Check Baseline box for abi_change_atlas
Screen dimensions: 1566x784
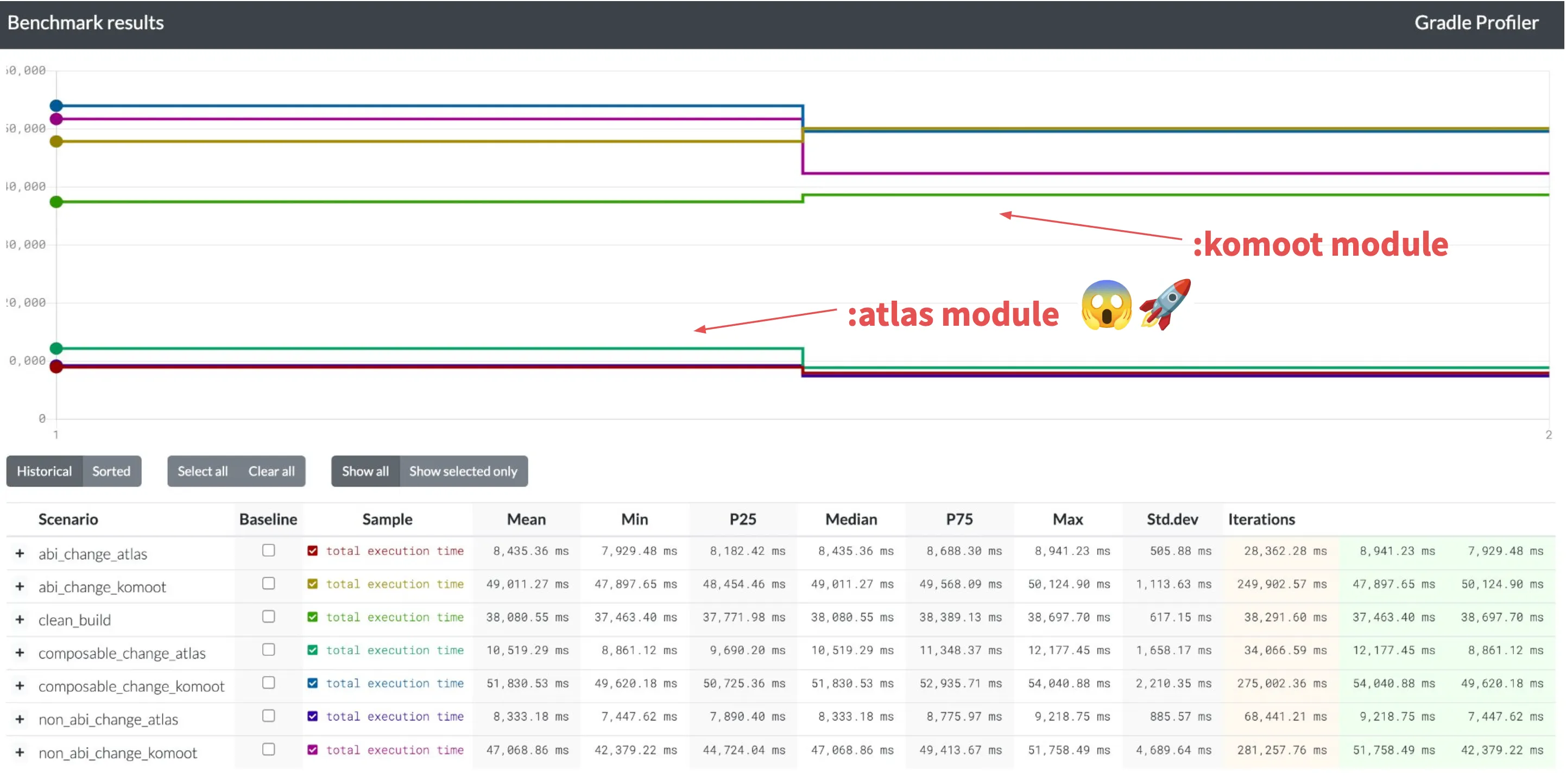pyautogui.click(x=268, y=551)
